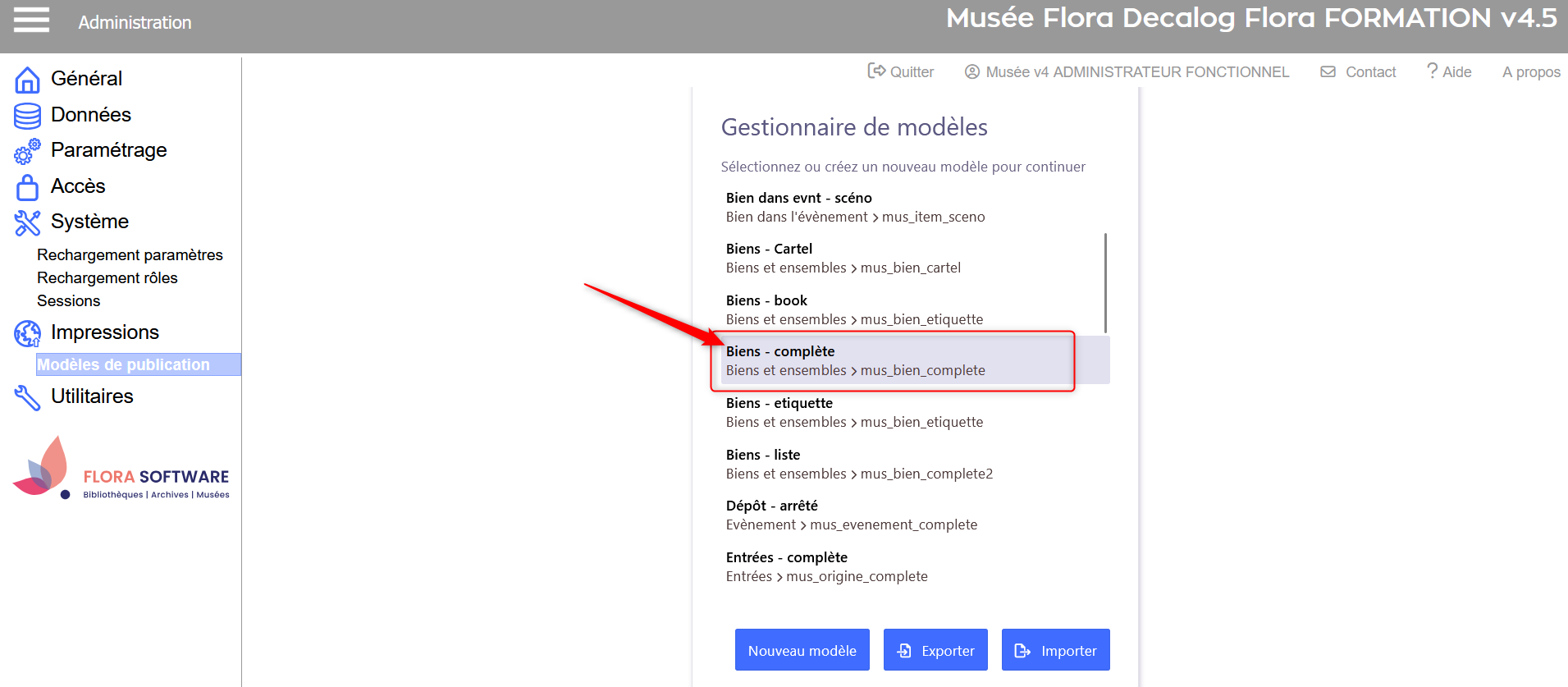This screenshot has width=1568, height=687.
Task: Collapse the Système menu section
Action: 89,222
